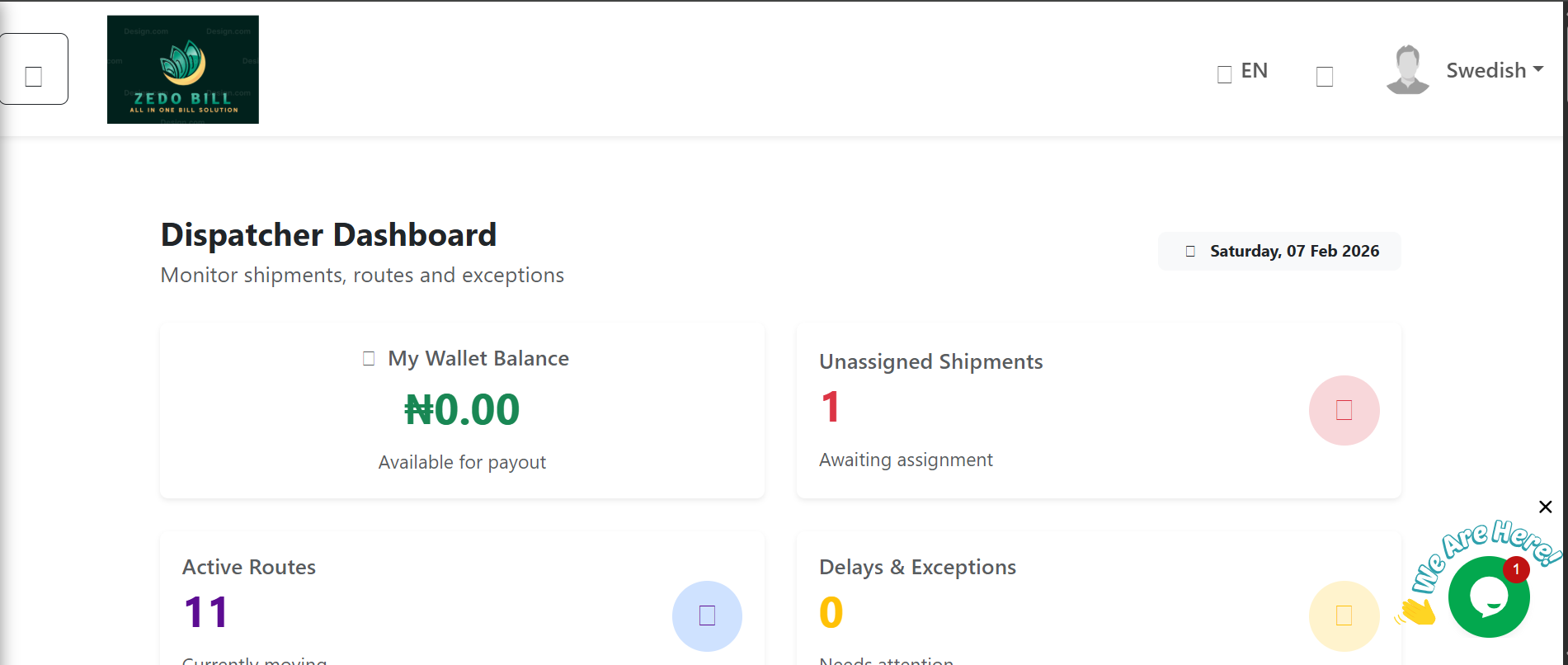Open the live chat widget bubble
The image size is (1568, 665).
(x=1489, y=597)
